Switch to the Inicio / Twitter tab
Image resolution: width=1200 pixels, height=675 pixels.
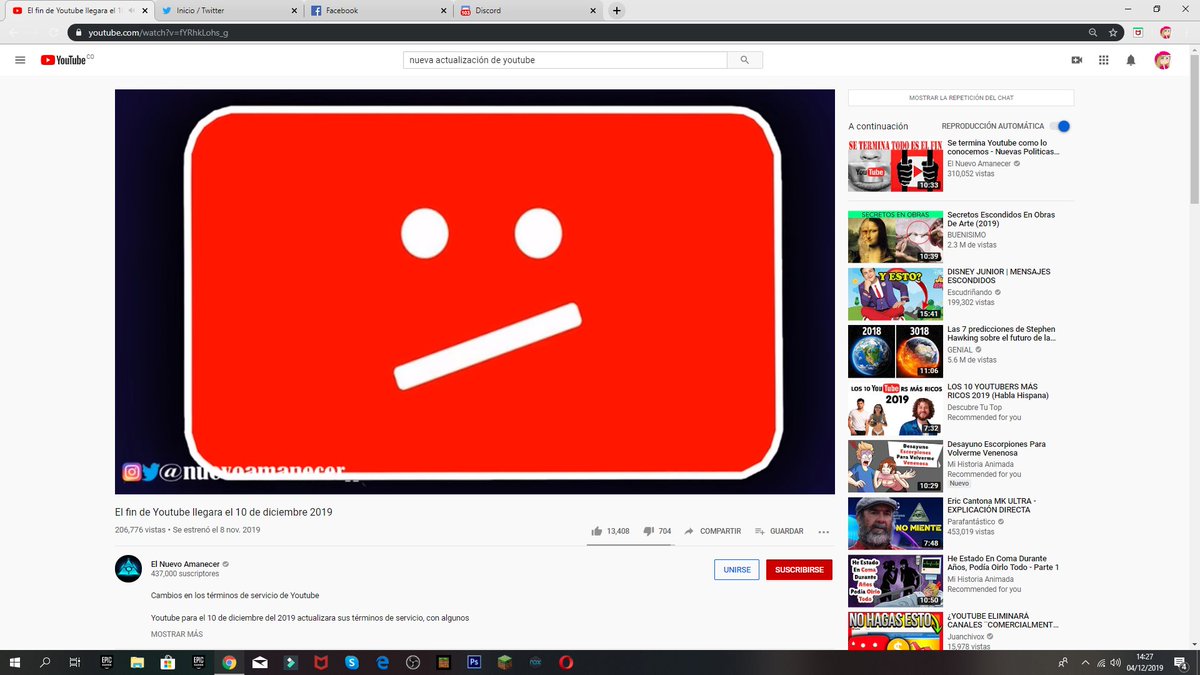[x=229, y=11]
